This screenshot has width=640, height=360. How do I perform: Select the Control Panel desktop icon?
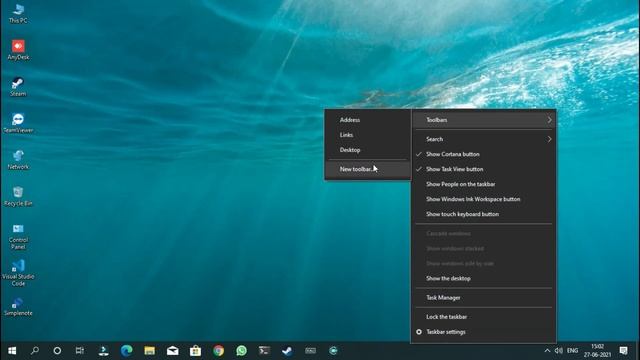coord(18,236)
